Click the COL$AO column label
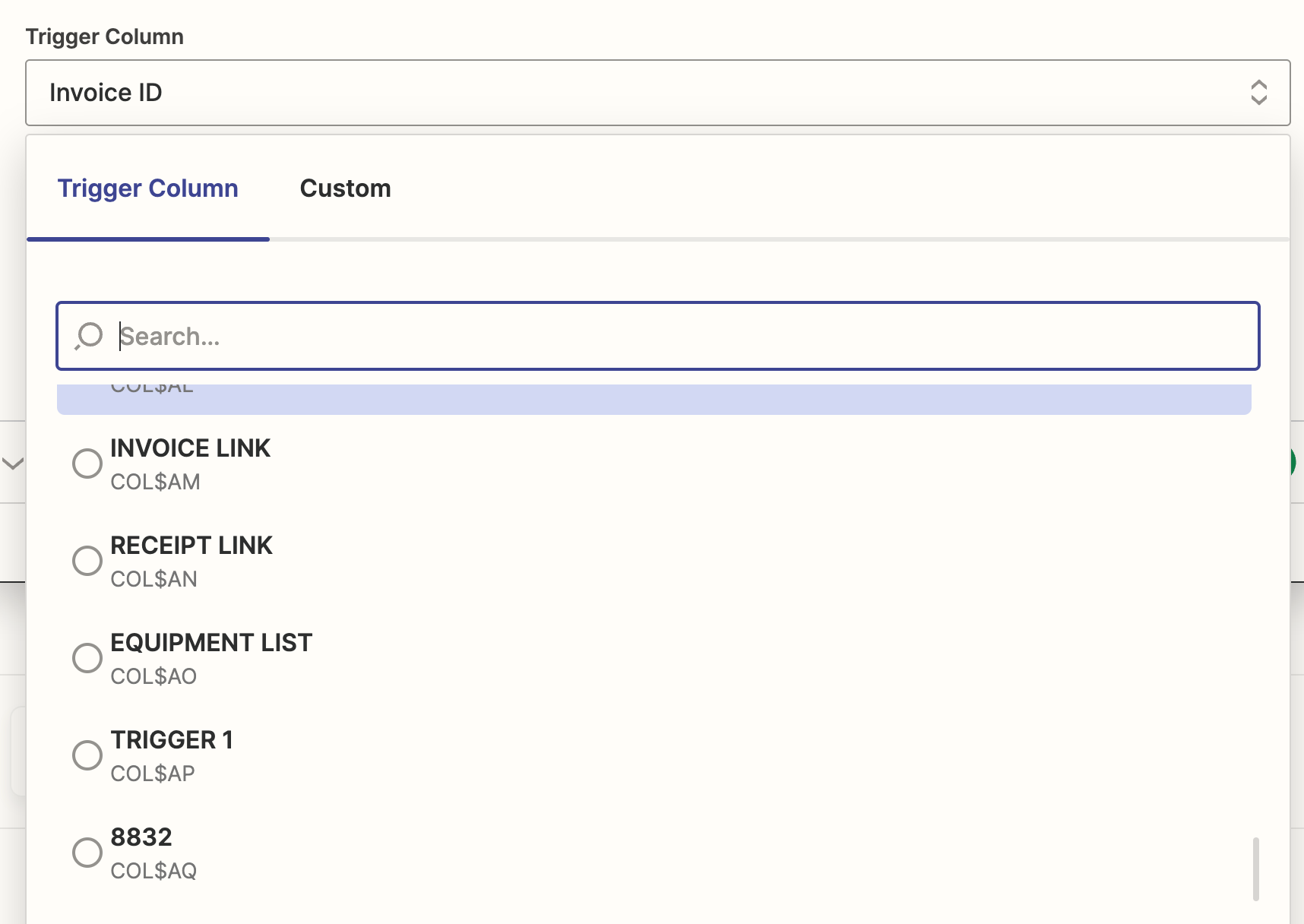The image size is (1304, 924). click(154, 676)
